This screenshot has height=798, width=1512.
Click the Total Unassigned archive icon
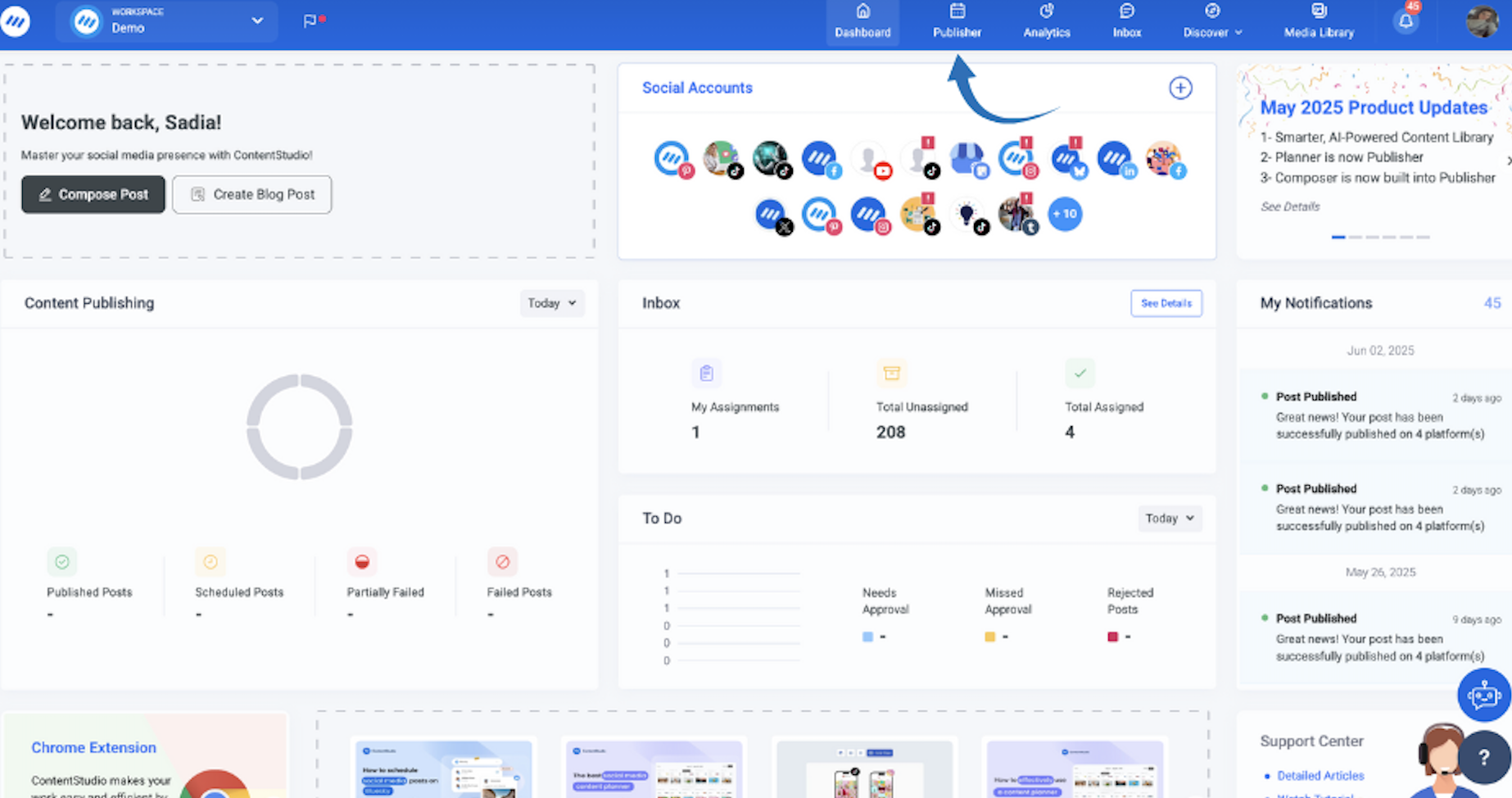pyautogui.click(x=891, y=374)
